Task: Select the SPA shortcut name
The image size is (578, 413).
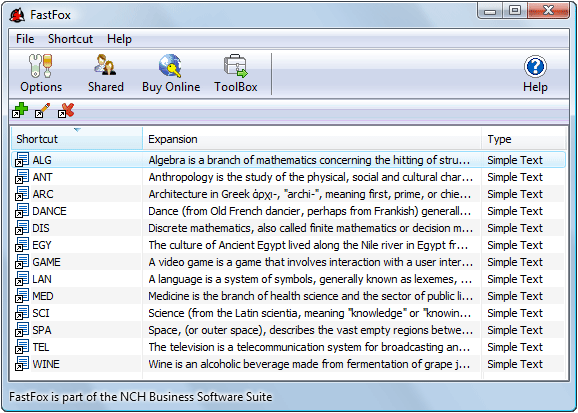Action: pyautogui.click(x=42, y=330)
